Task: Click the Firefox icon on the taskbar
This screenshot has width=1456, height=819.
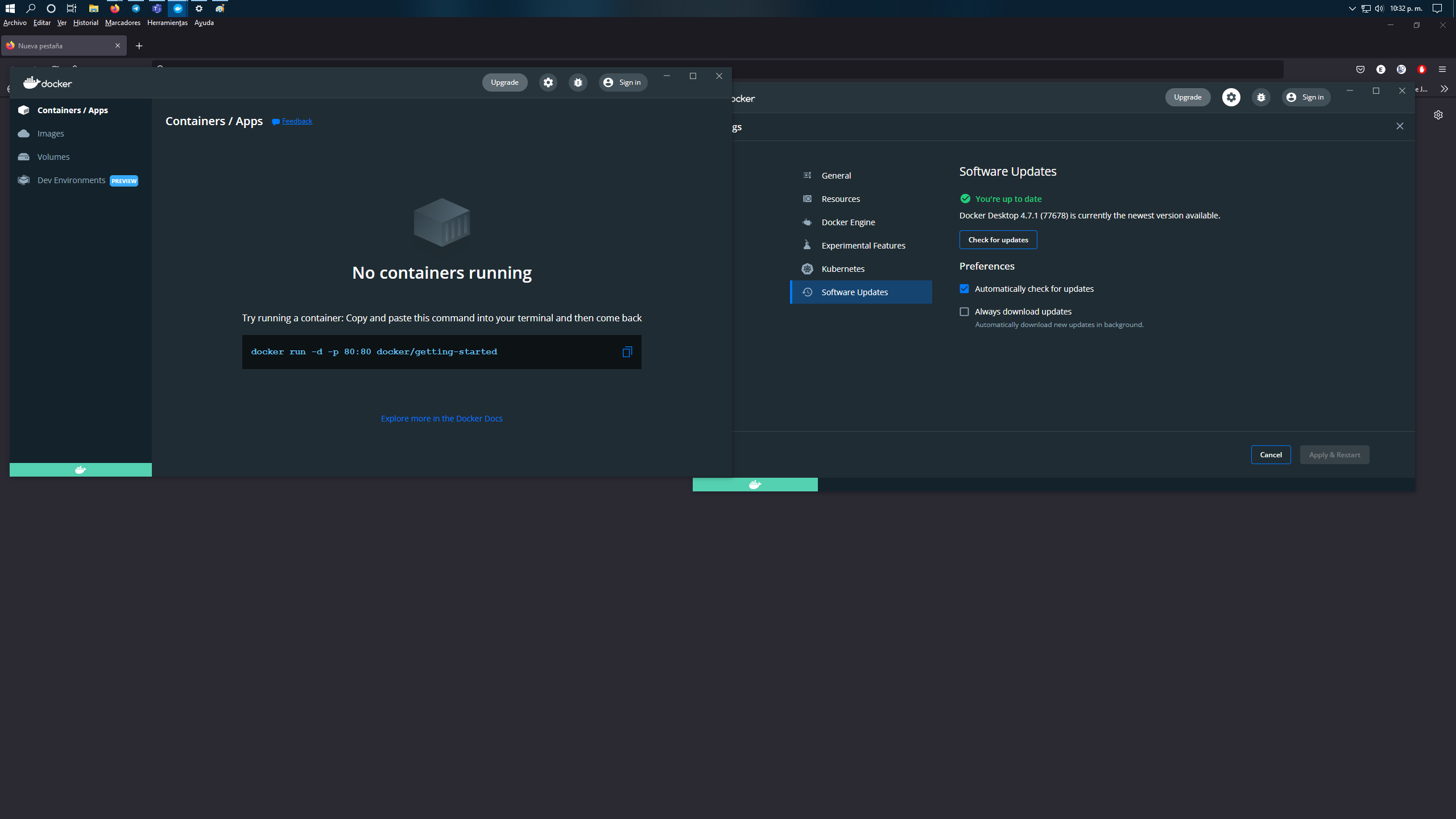Action: click(x=115, y=9)
